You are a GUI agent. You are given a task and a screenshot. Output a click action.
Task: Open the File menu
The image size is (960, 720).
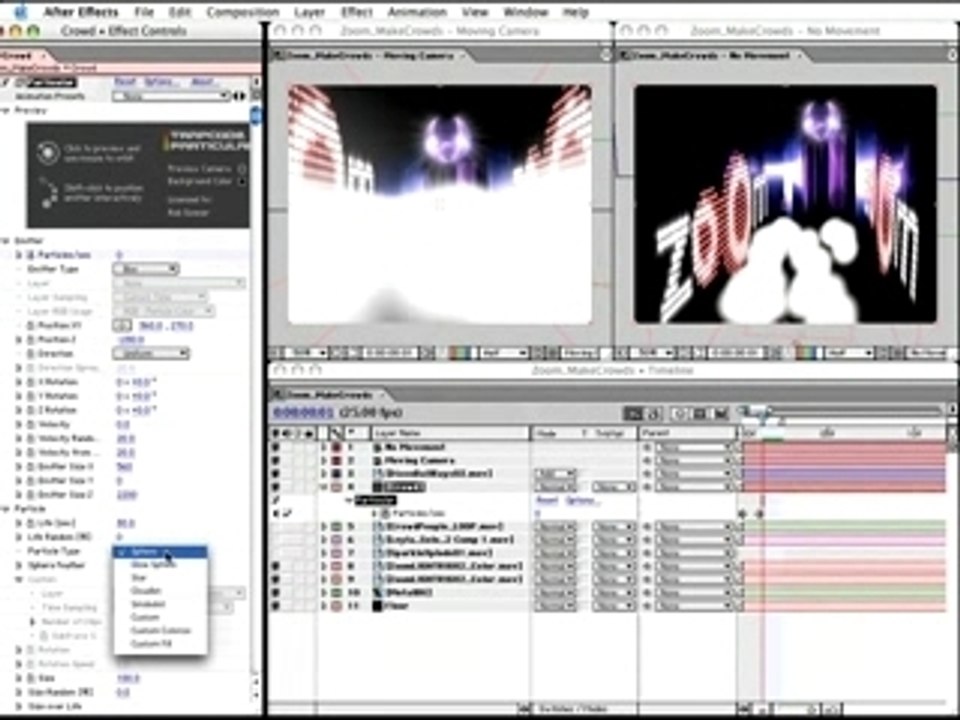(x=144, y=12)
